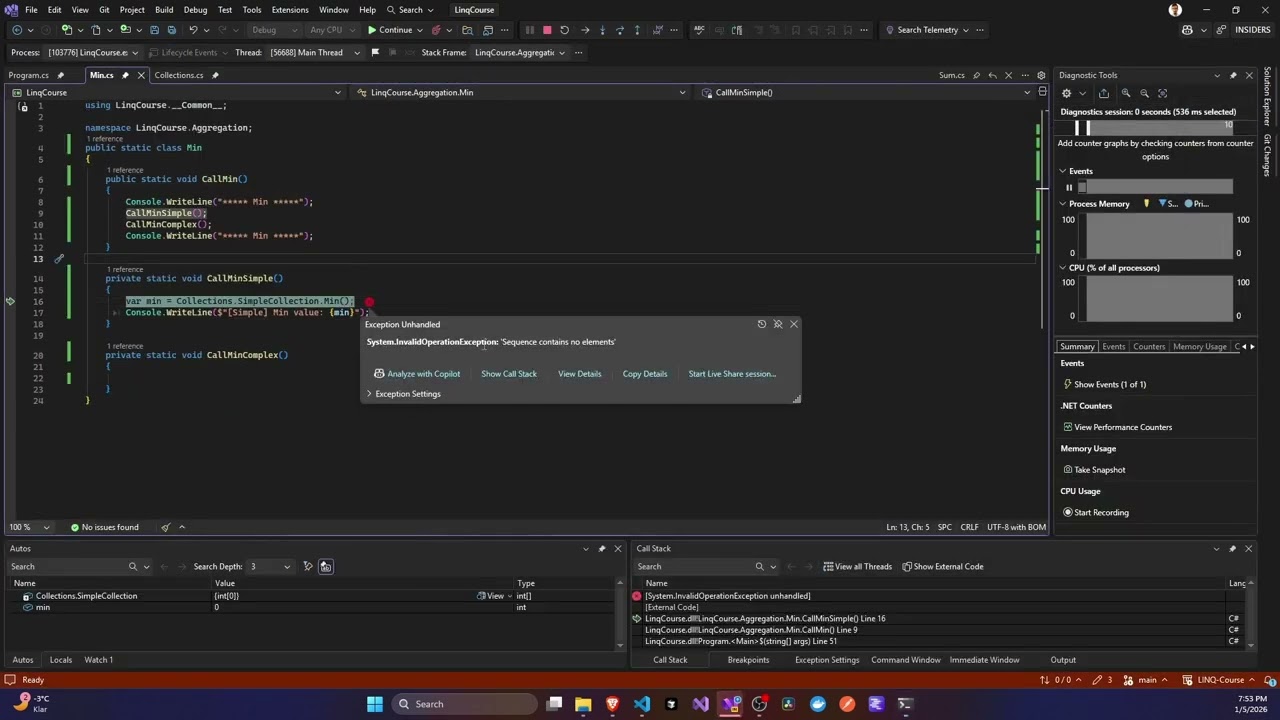Screen dimensions: 1280x720
Task: Click Export icon in Diagnostic Tools
Action: click(1104, 93)
